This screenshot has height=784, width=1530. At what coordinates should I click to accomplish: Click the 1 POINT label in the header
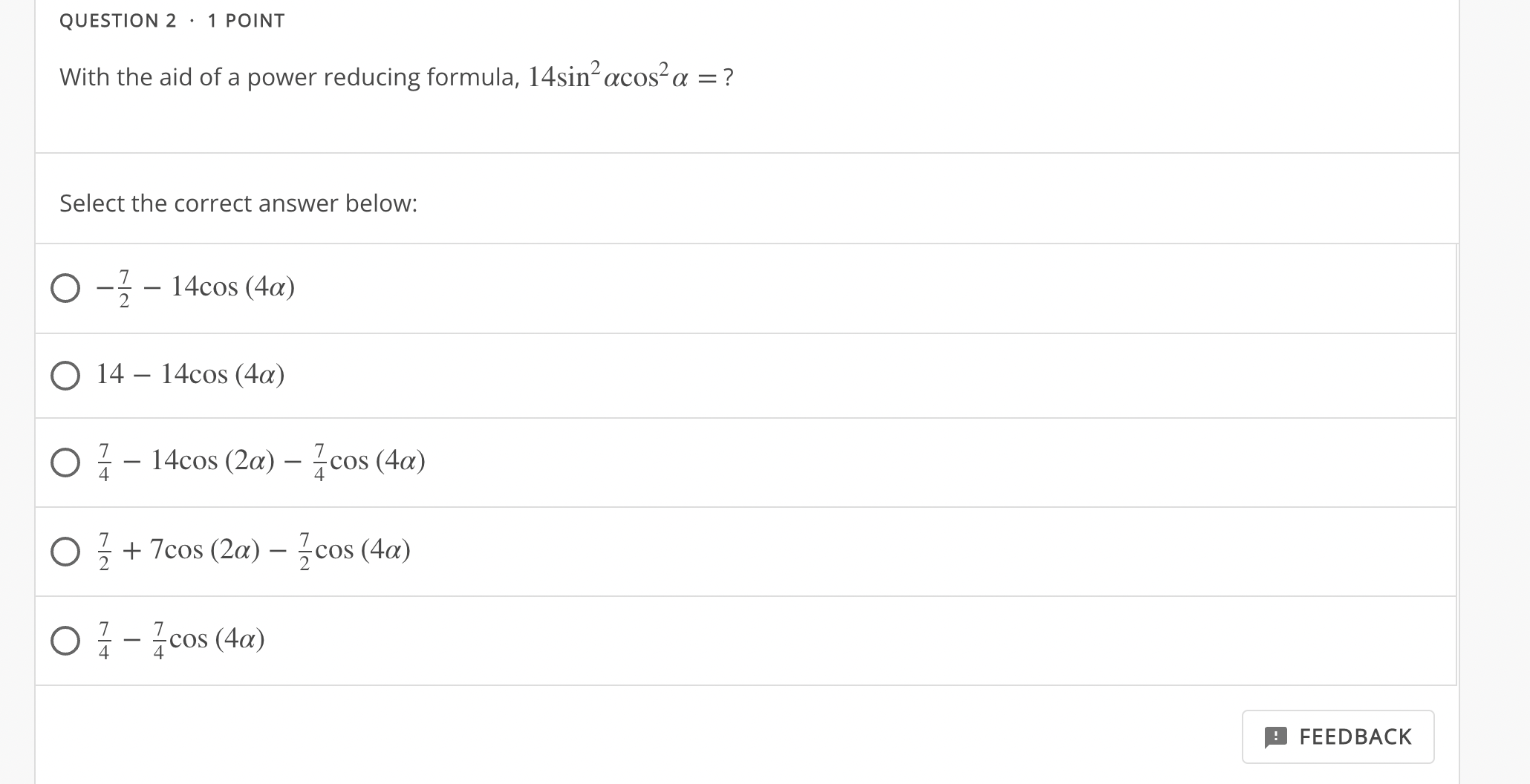point(246,21)
